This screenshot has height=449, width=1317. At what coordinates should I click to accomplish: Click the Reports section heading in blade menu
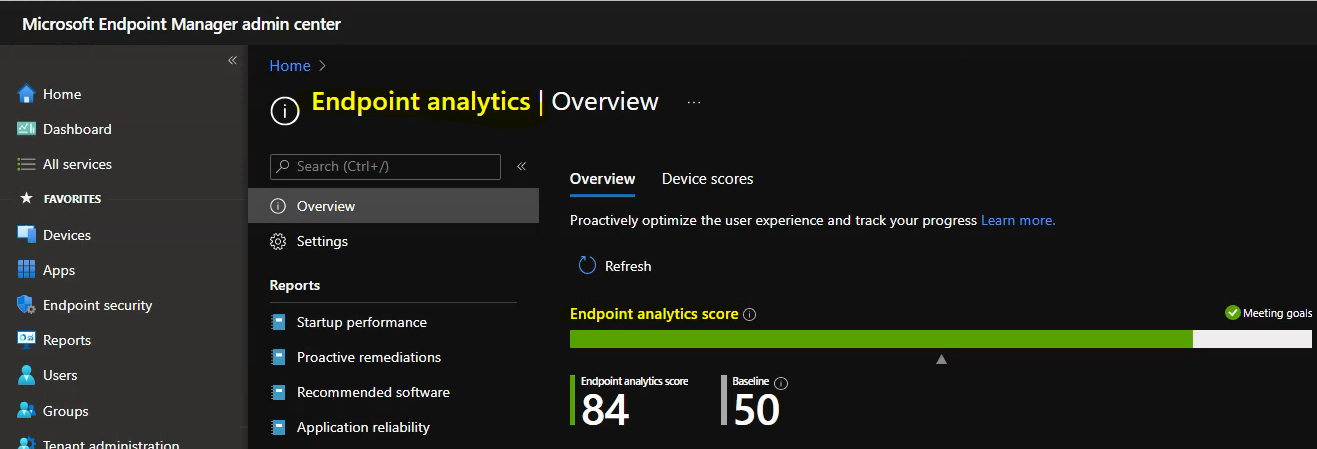tap(295, 285)
